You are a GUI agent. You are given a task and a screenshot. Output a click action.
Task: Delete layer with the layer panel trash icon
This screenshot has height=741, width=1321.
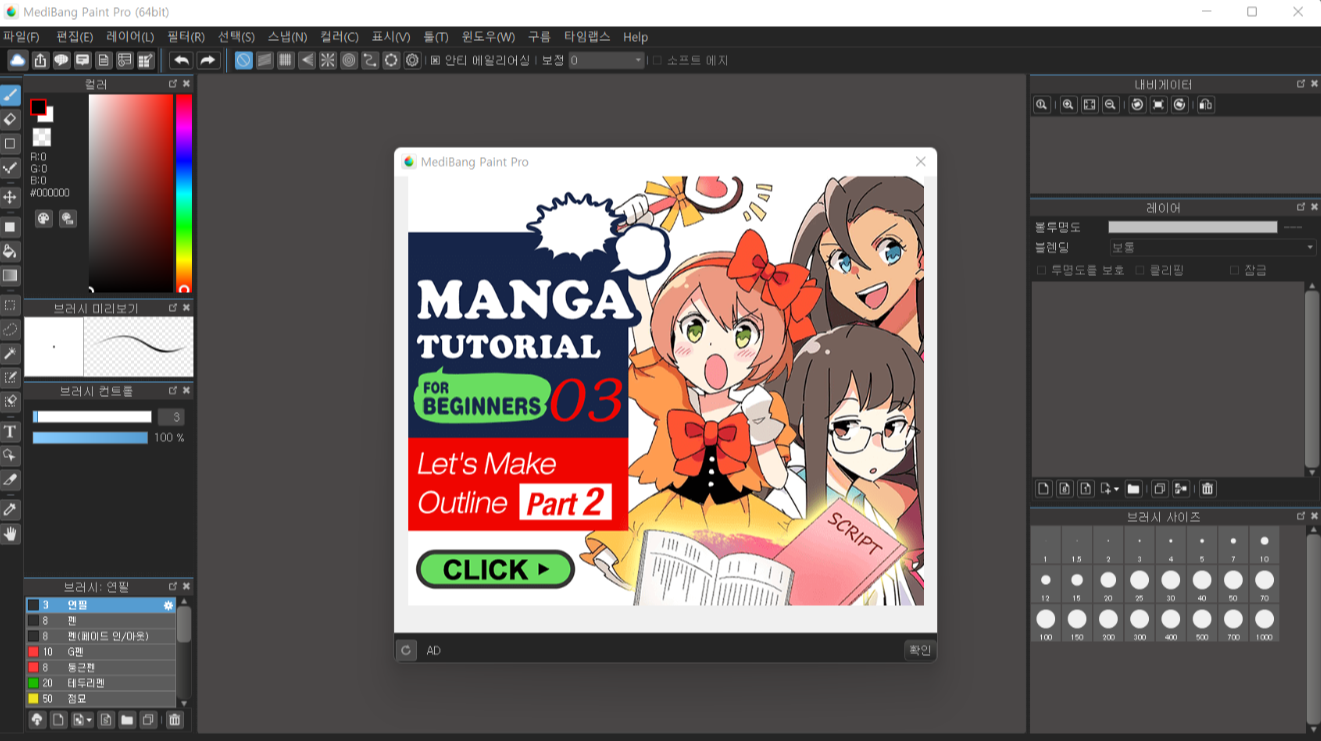click(x=1207, y=489)
